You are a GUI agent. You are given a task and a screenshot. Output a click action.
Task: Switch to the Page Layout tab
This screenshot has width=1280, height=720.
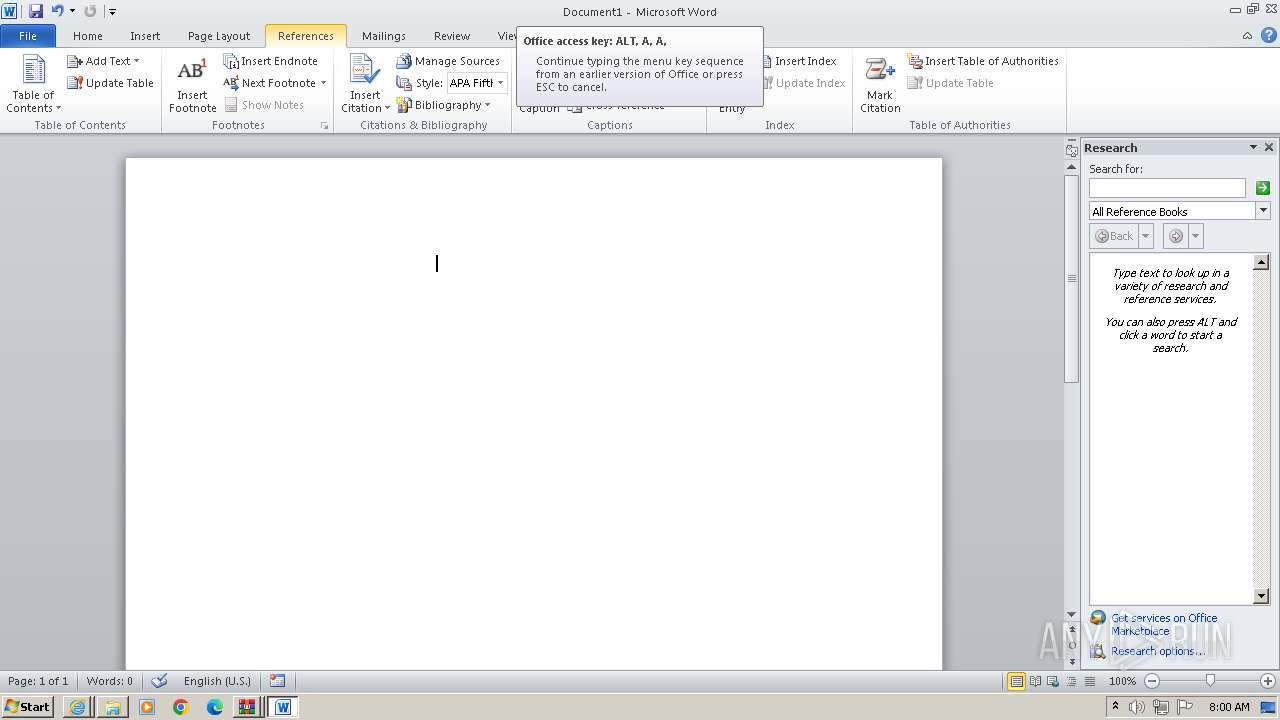pyautogui.click(x=219, y=36)
